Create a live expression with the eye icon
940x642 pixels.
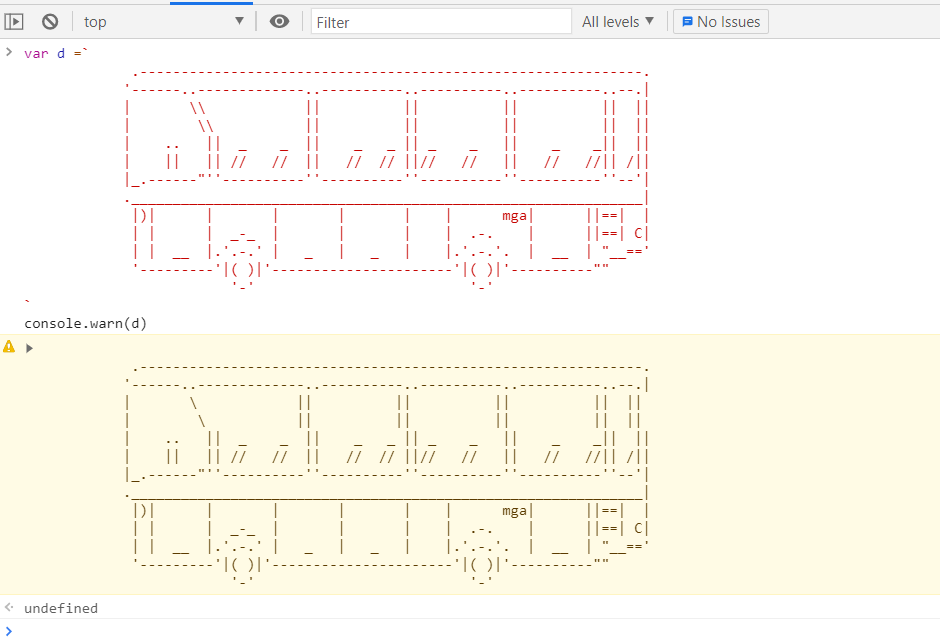click(x=279, y=22)
